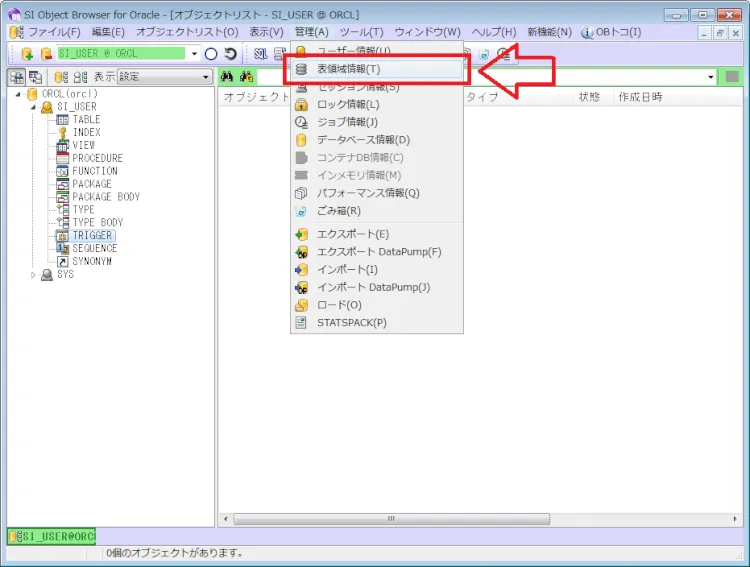Click the SI_USER@ORCL window tab at the bottom
This screenshot has width=750, height=567.
coord(52,537)
